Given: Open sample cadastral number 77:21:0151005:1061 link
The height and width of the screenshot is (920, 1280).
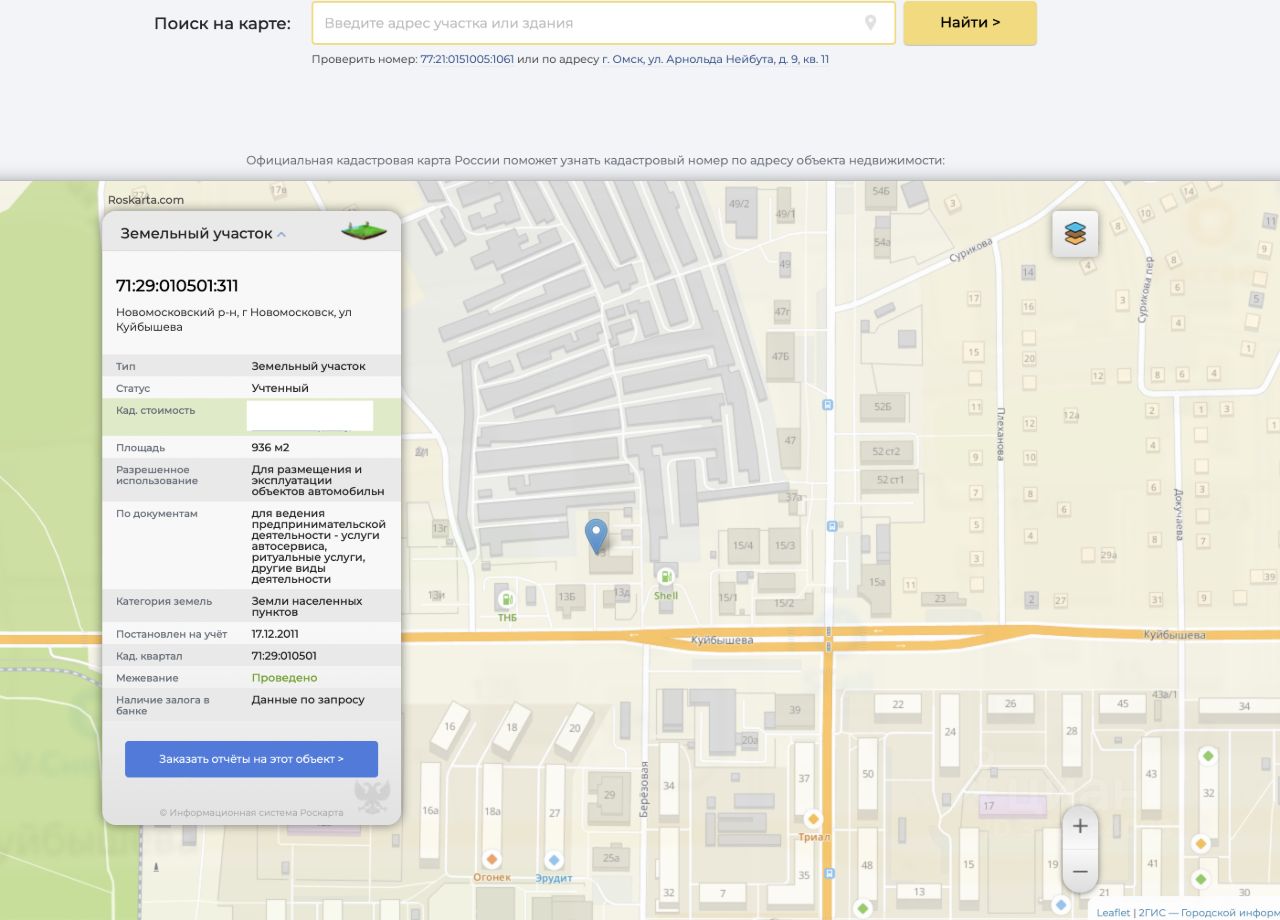Looking at the screenshot, I should pos(467,59).
